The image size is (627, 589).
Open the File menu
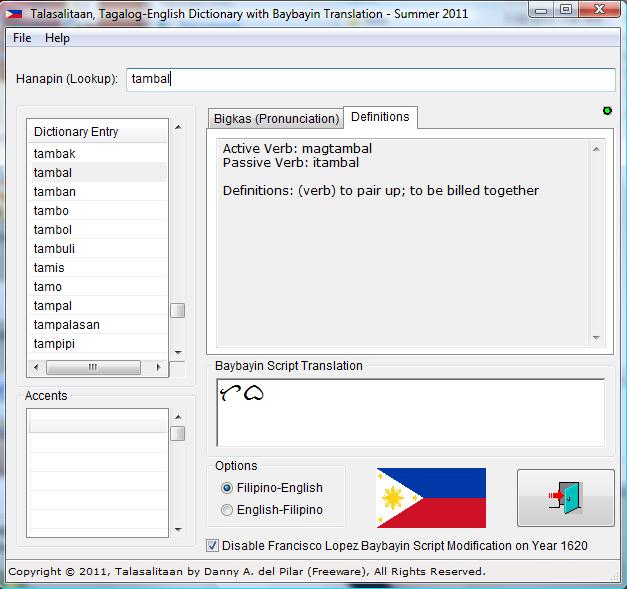coord(22,38)
